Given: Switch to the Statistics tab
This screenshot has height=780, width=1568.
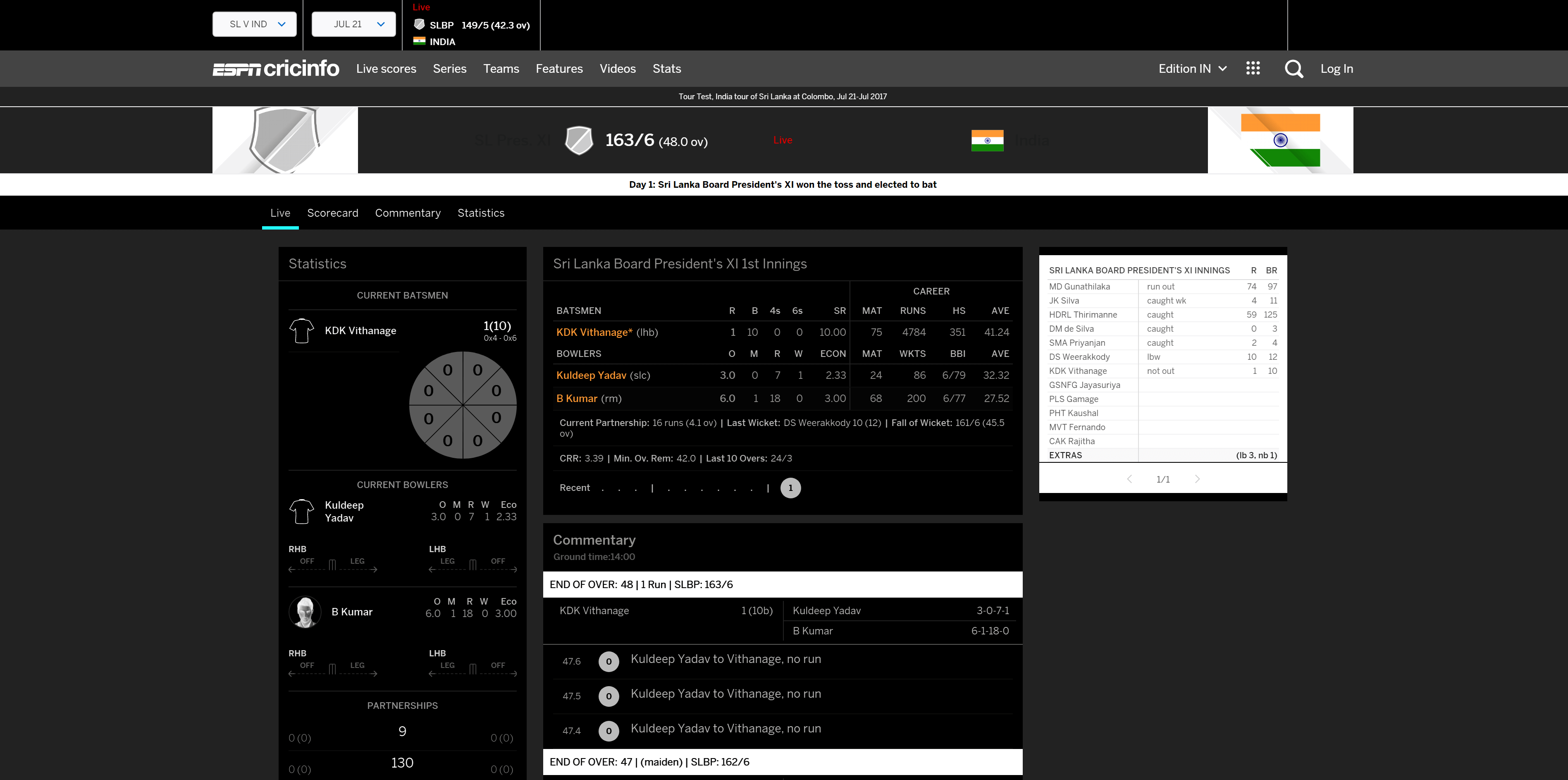Looking at the screenshot, I should 481,213.
